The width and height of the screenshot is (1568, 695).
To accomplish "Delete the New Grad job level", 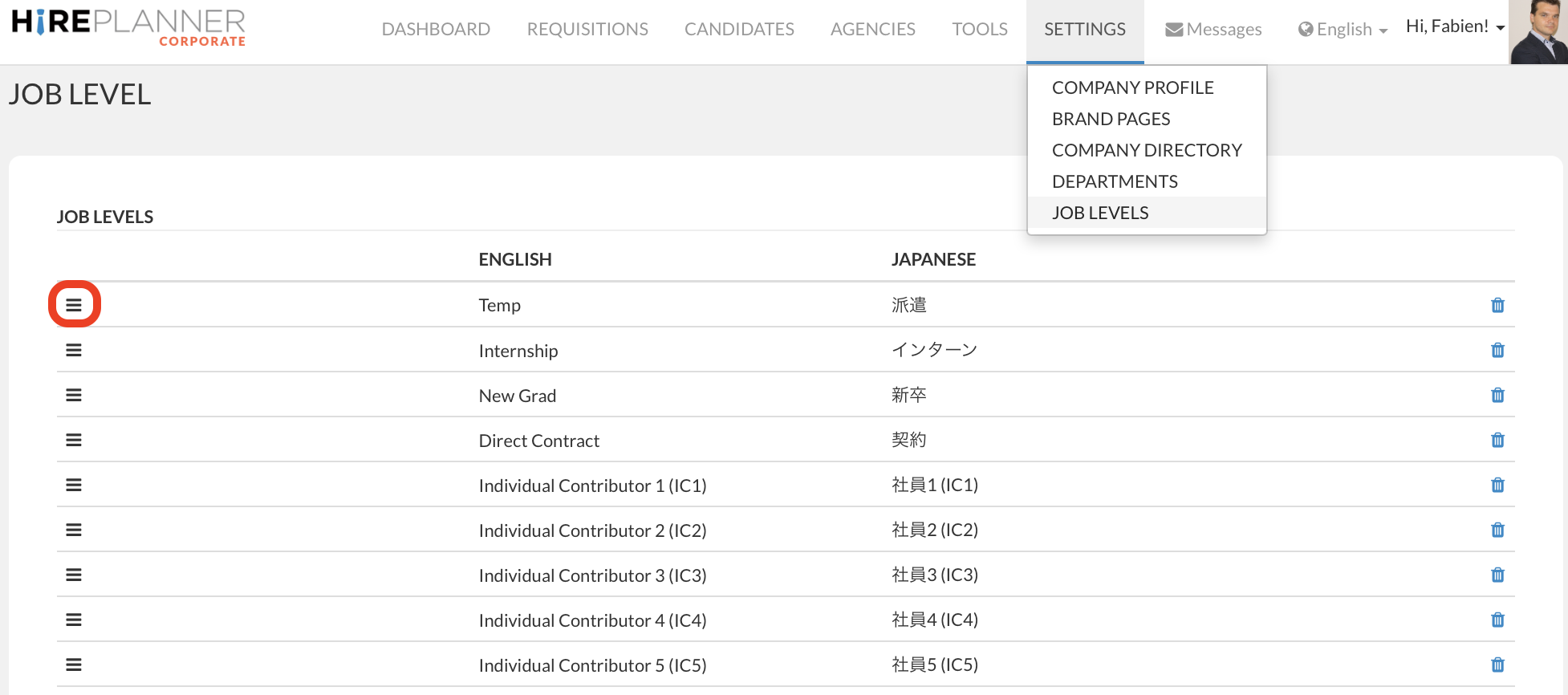I will pyautogui.click(x=1497, y=395).
